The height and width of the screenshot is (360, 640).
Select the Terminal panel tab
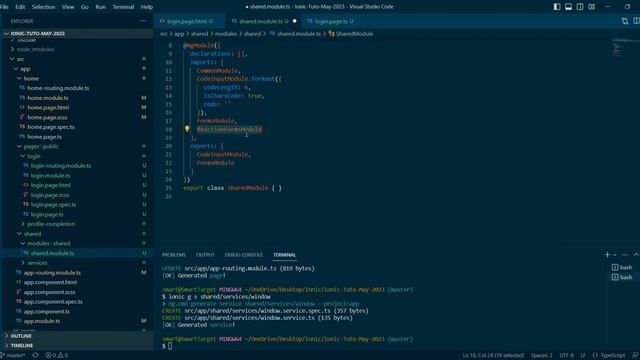pyautogui.click(x=284, y=255)
